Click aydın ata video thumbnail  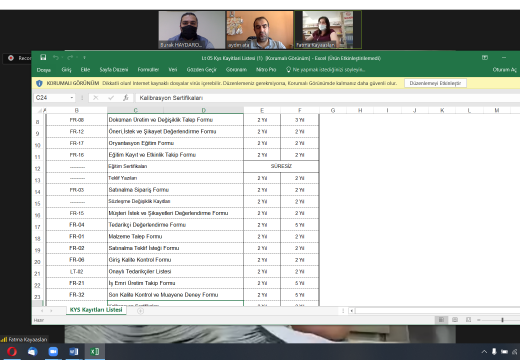pos(260,30)
